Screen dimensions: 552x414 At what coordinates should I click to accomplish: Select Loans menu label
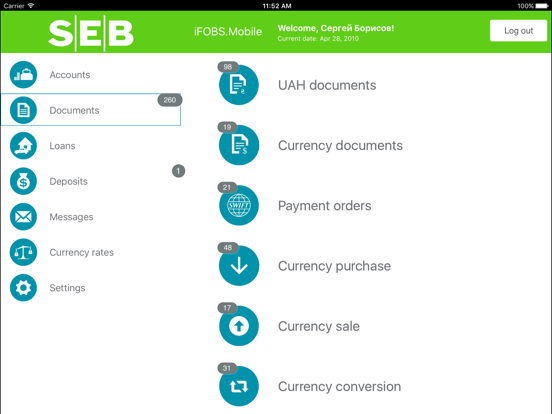coord(62,146)
